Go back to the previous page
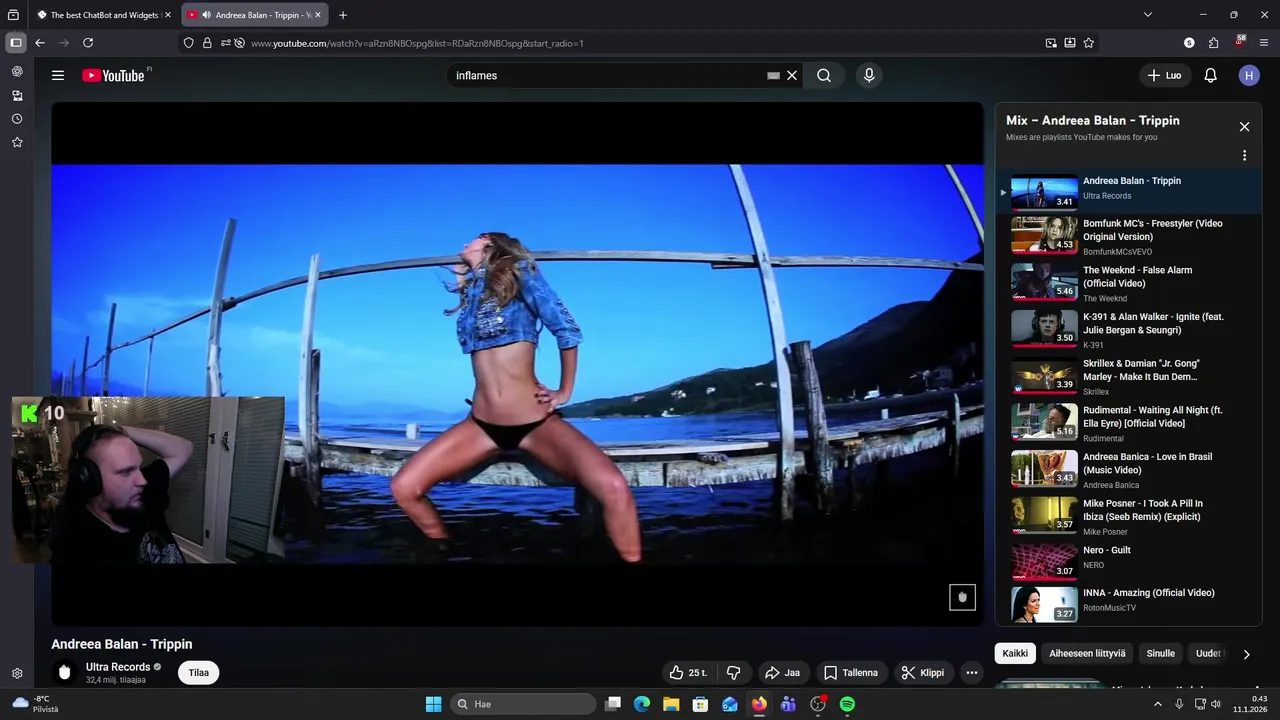Screen dimensions: 1280x720 [40, 43]
